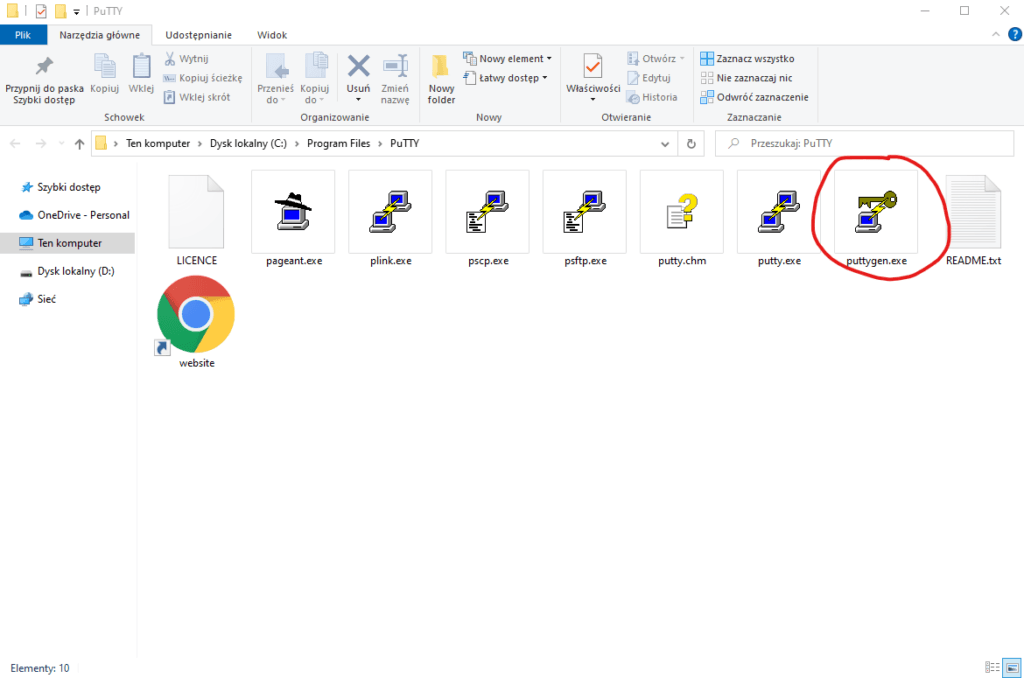Select the LICENCE file
Screen dimensions: 1024x678
(x=197, y=219)
